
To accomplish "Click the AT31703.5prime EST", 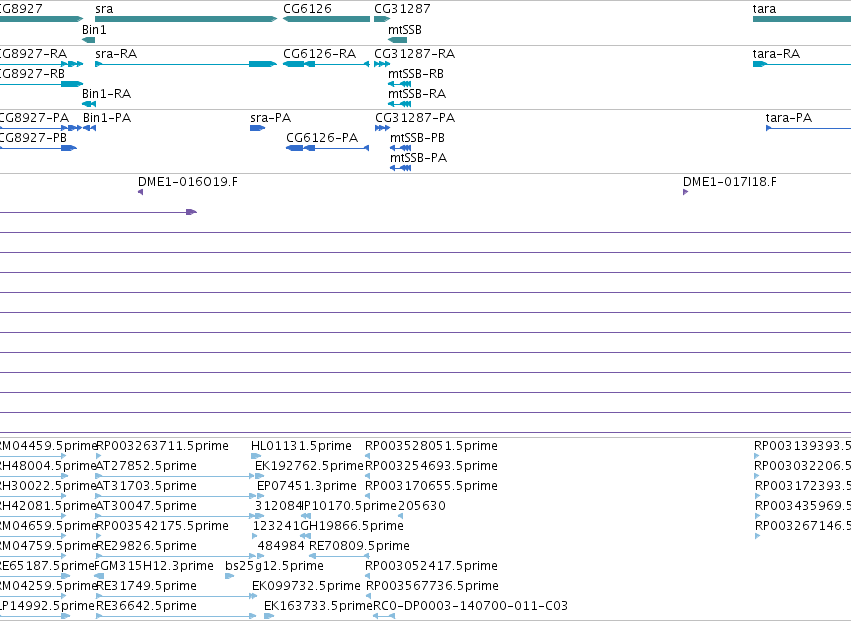I will 176,496.
